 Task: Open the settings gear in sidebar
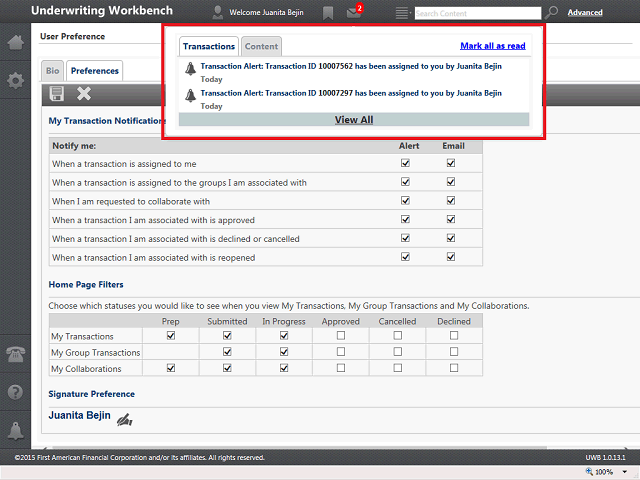tap(16, 80)
